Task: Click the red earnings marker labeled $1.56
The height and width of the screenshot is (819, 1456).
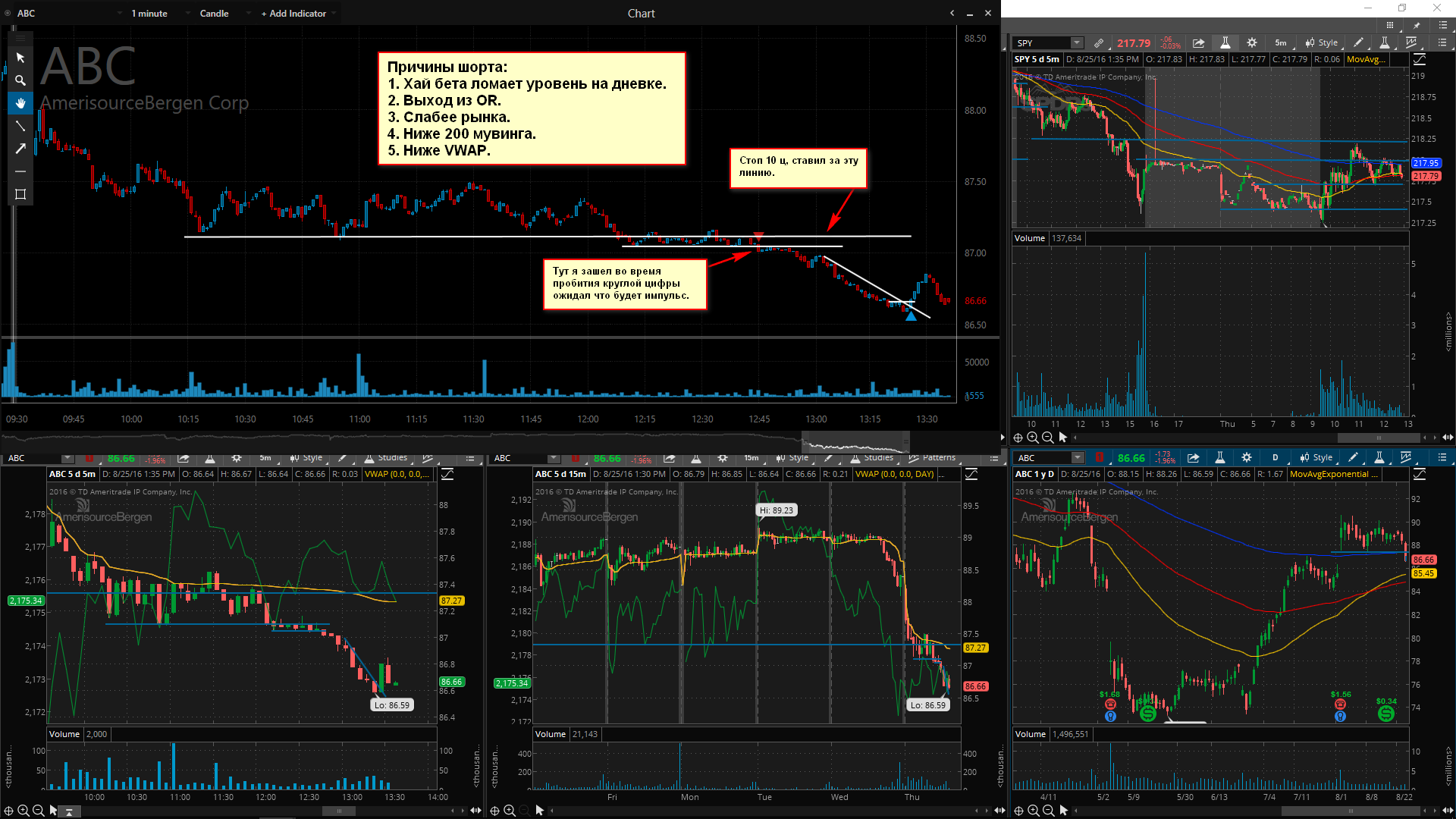Action: point(1340,704)
